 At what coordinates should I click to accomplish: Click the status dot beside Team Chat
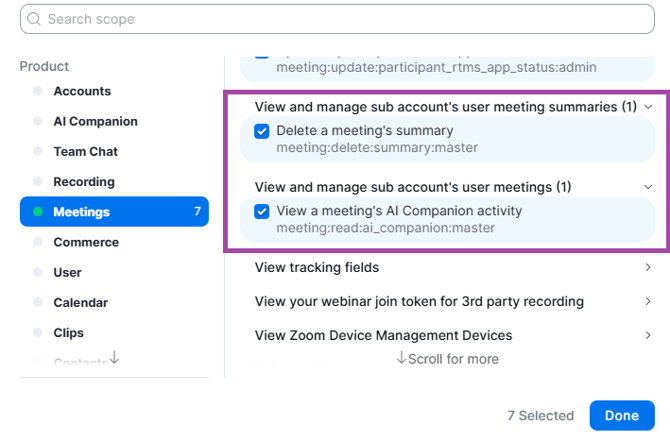click(38, 151)
